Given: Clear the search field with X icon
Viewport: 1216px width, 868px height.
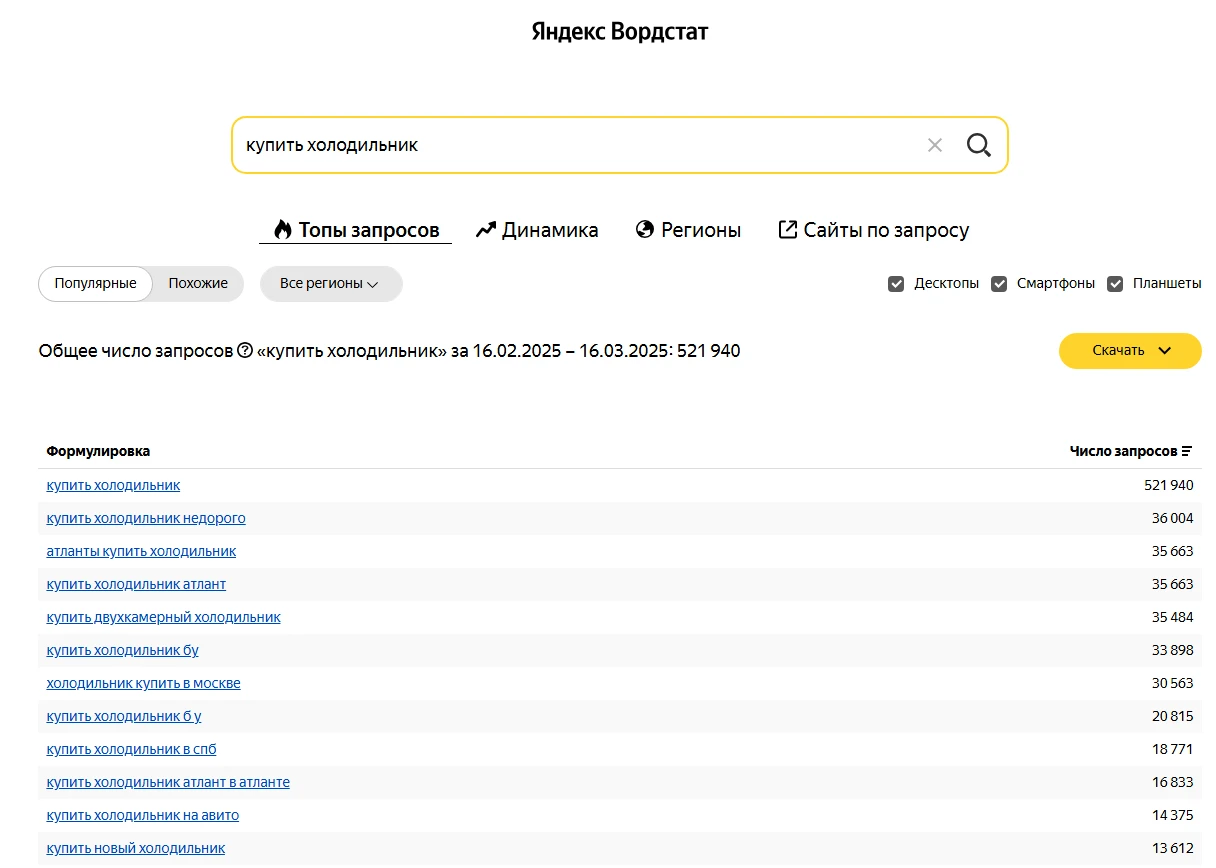Looking at the screenshot, I should click(935, 145).
